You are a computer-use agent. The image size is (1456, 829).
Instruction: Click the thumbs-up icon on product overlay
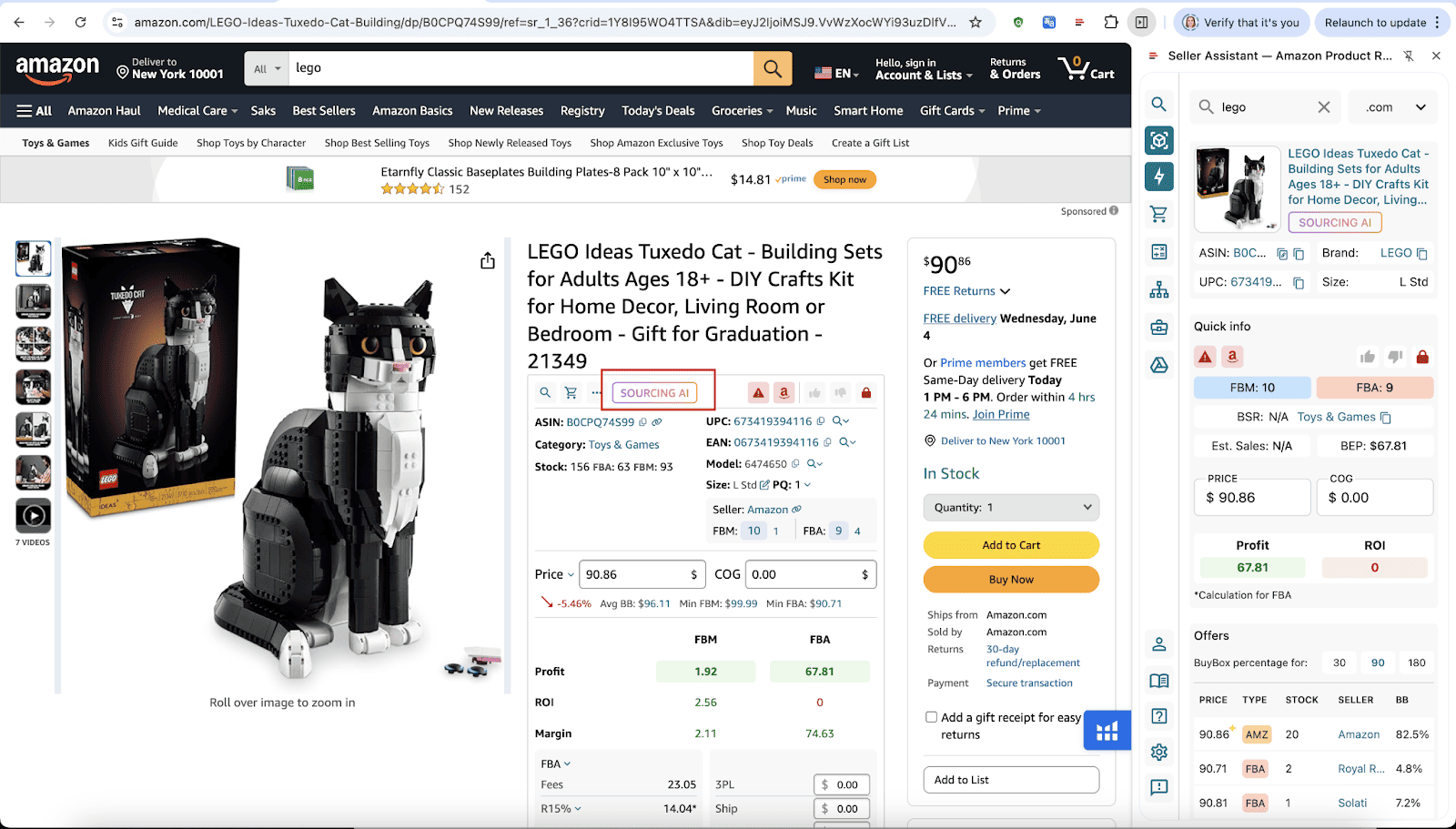[x=814, y=392]
